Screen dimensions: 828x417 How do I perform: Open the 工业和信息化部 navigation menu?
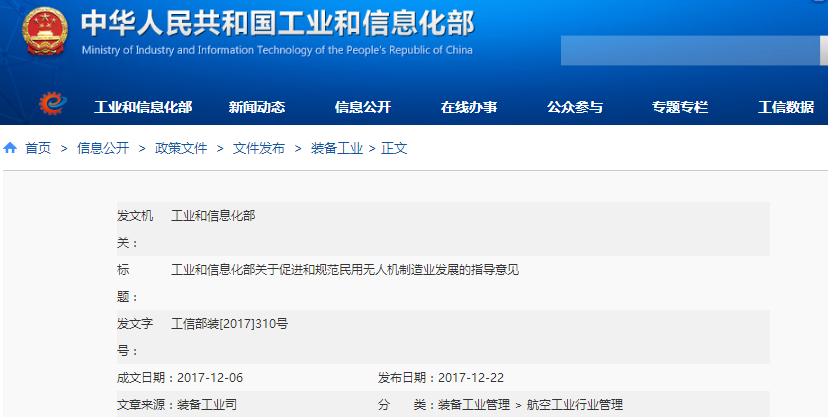click(143, 107)
